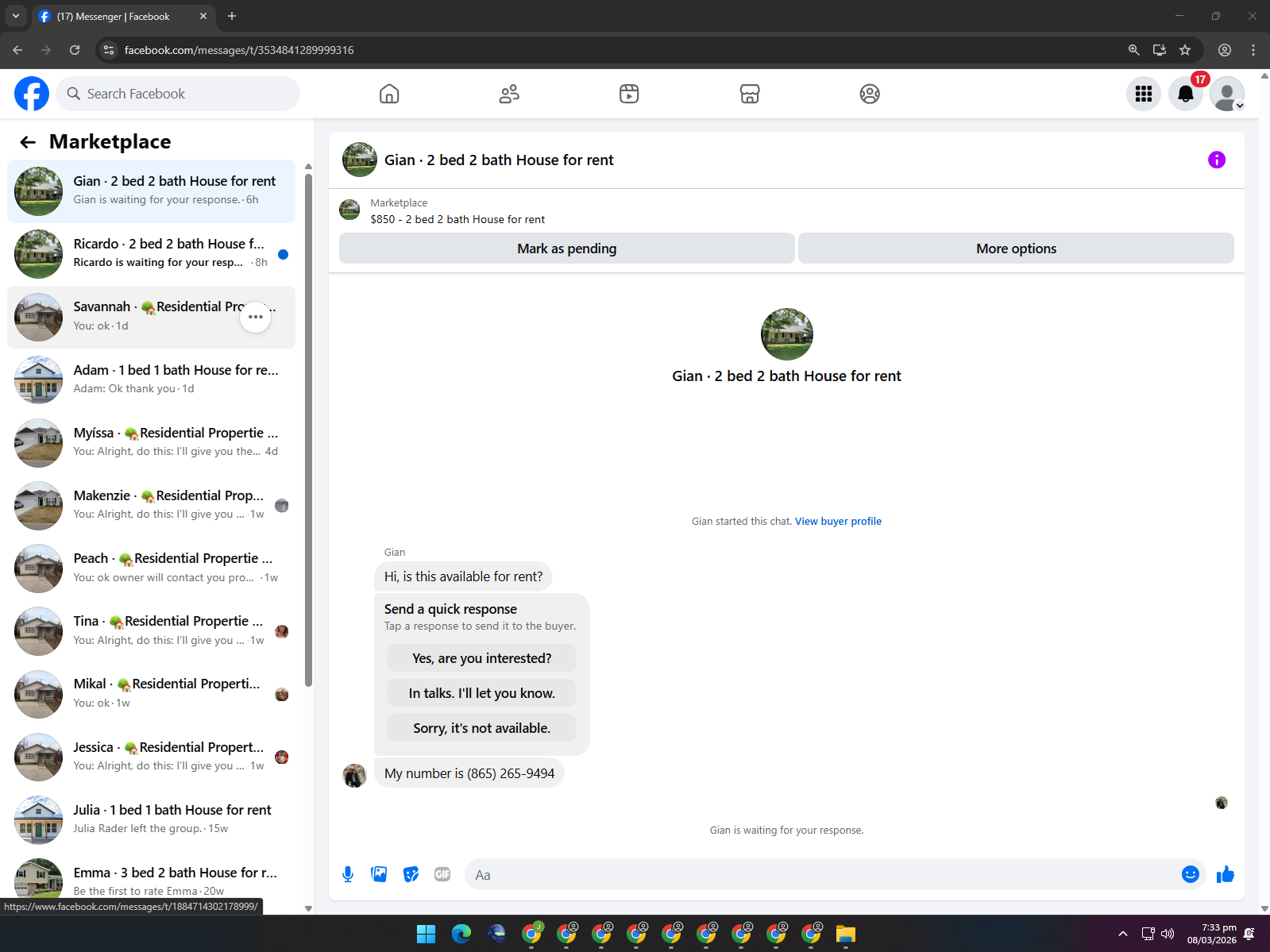Image resolution: width=1270 pixels, height=952 pixels.
Task: Open the browser zoom magnifier icon
Action: click(x=1134, y=50)
